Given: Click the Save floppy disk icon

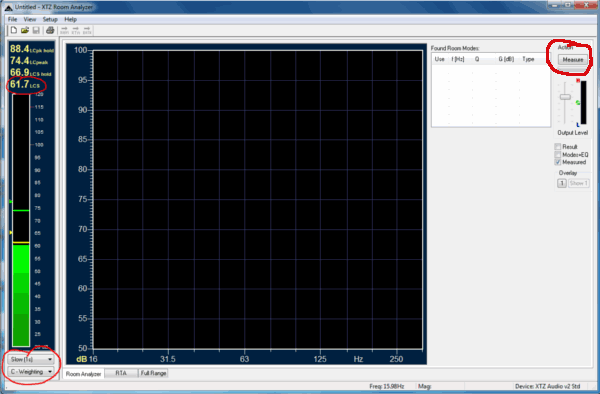Looking at the screenshot, I should tap(36, 30).
